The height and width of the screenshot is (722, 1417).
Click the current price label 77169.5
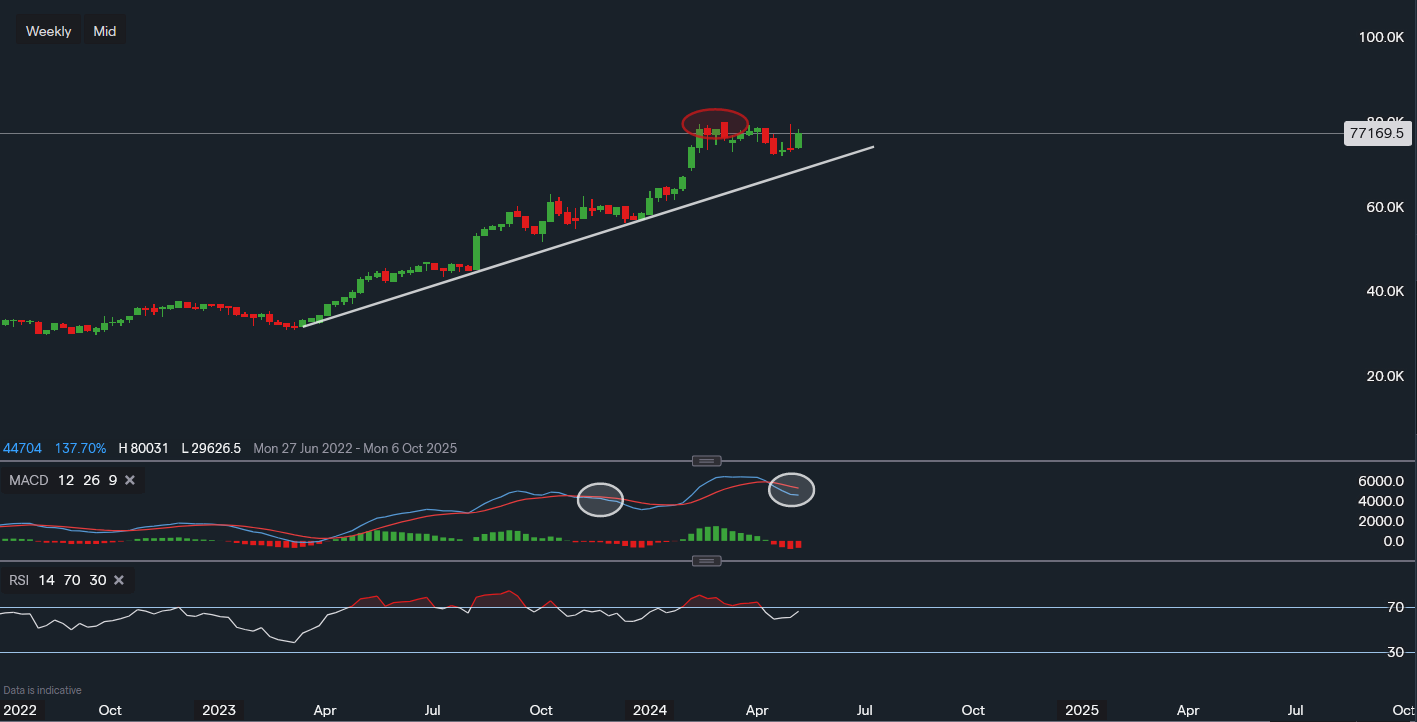click(1376, 133)
